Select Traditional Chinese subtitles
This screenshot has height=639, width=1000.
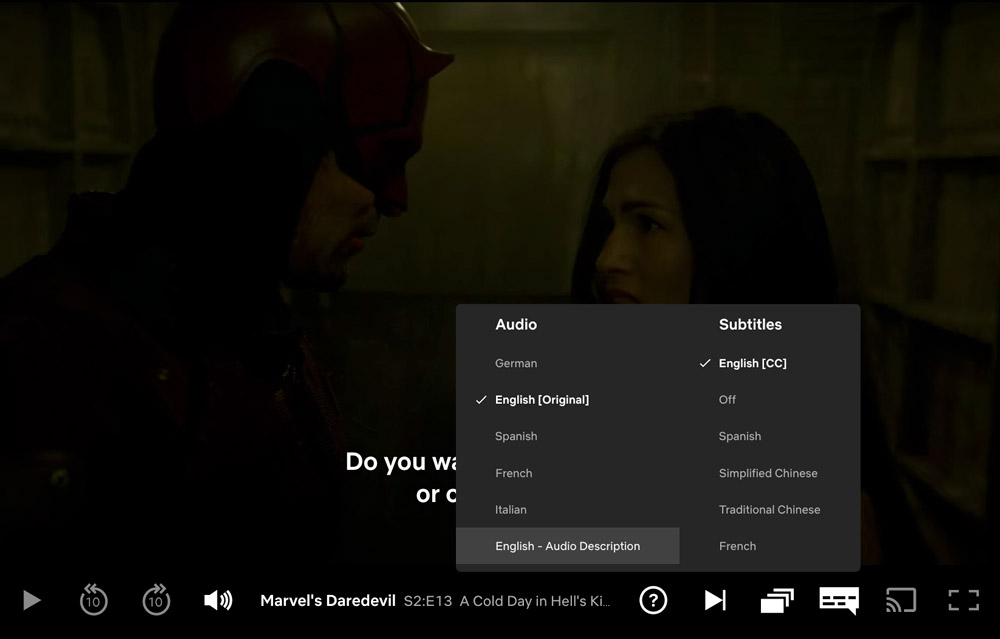(x=770, y=510)
